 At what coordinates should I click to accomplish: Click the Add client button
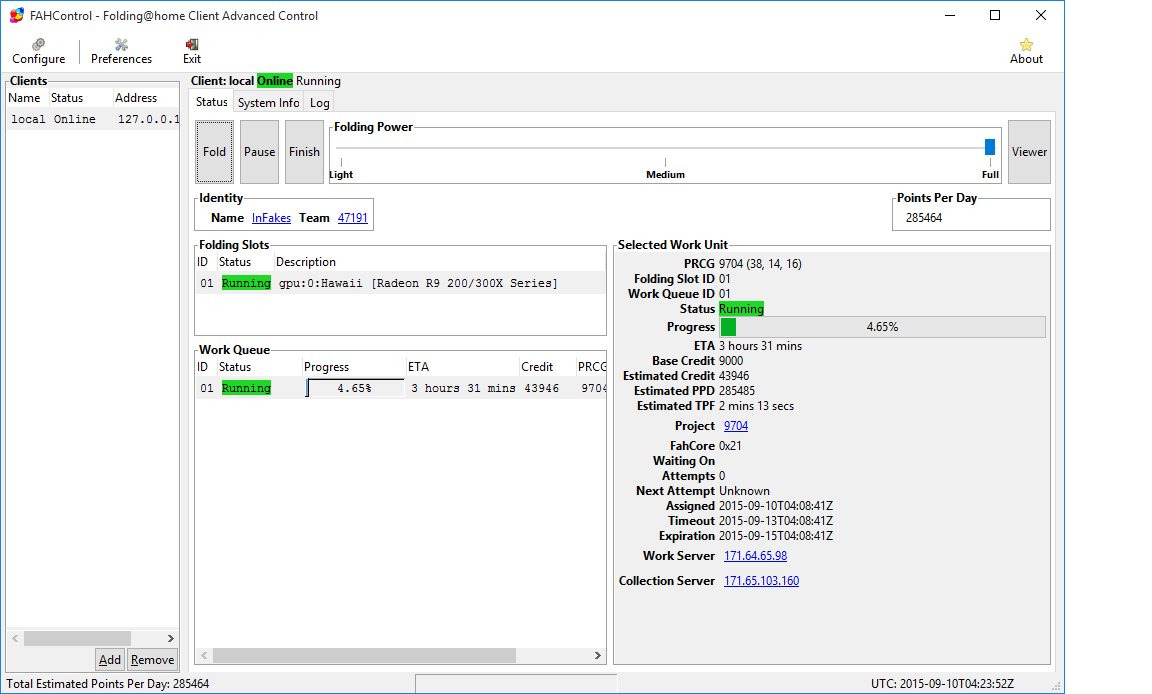point(109,659)
